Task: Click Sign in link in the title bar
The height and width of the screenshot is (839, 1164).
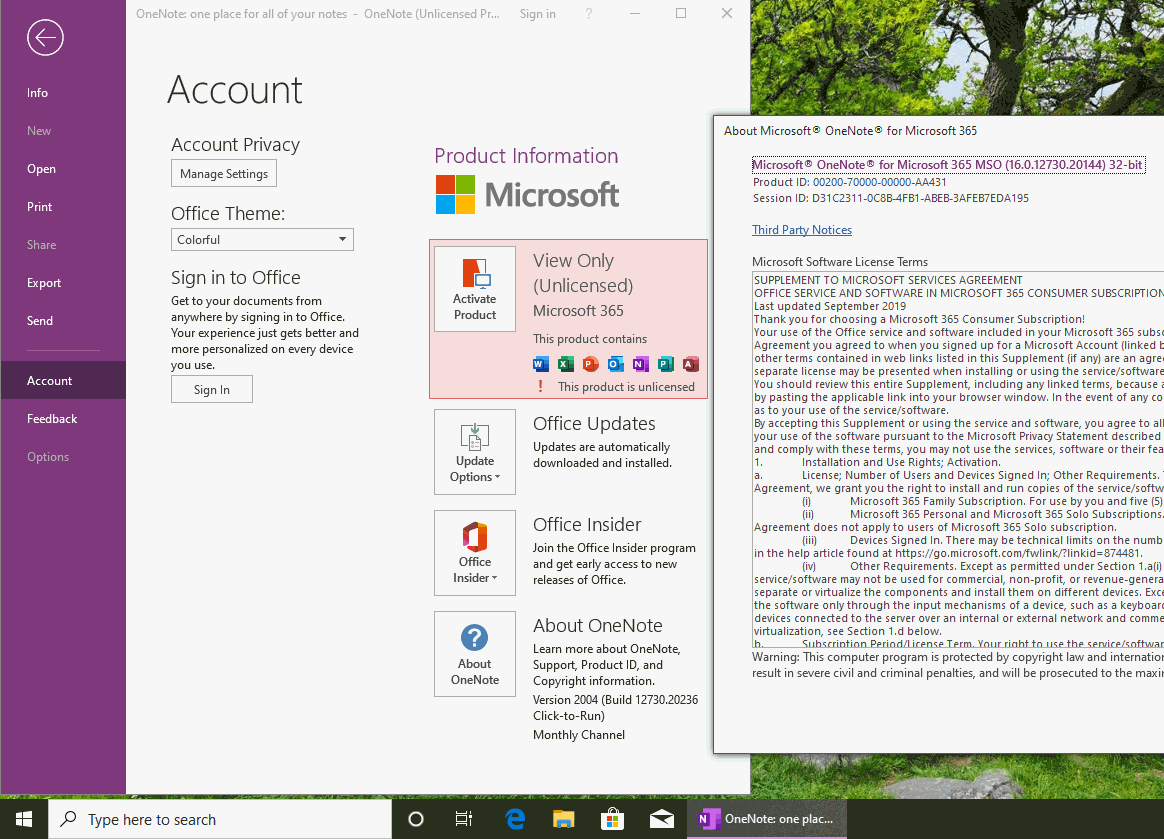Action: 537,14
